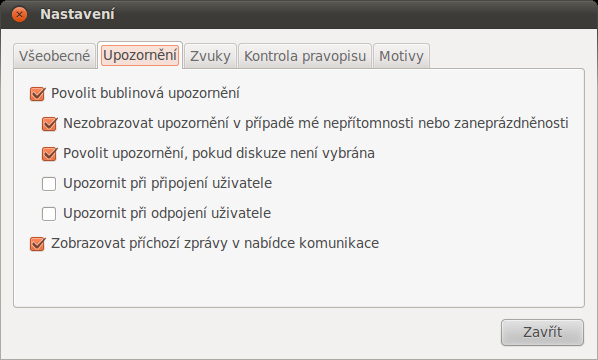Click the text Upozornit při připojení uživatele
This screenshot has width=598, height=360.
(167, 183)
